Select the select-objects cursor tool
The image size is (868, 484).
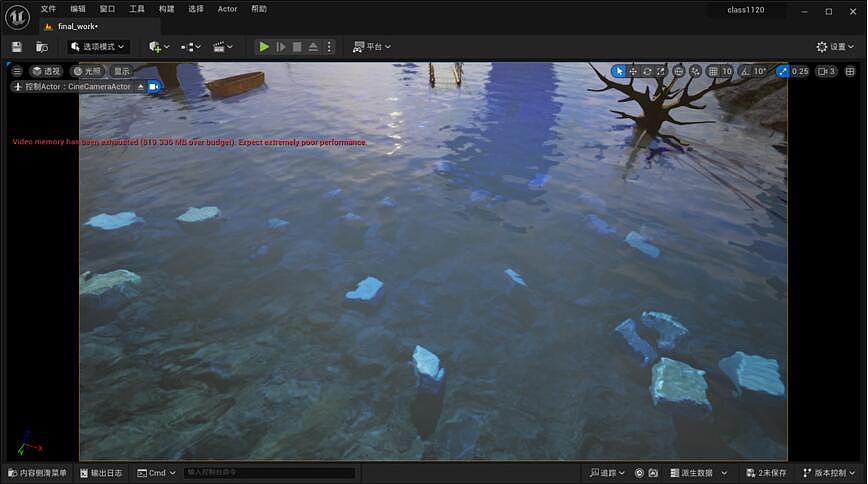619,71
